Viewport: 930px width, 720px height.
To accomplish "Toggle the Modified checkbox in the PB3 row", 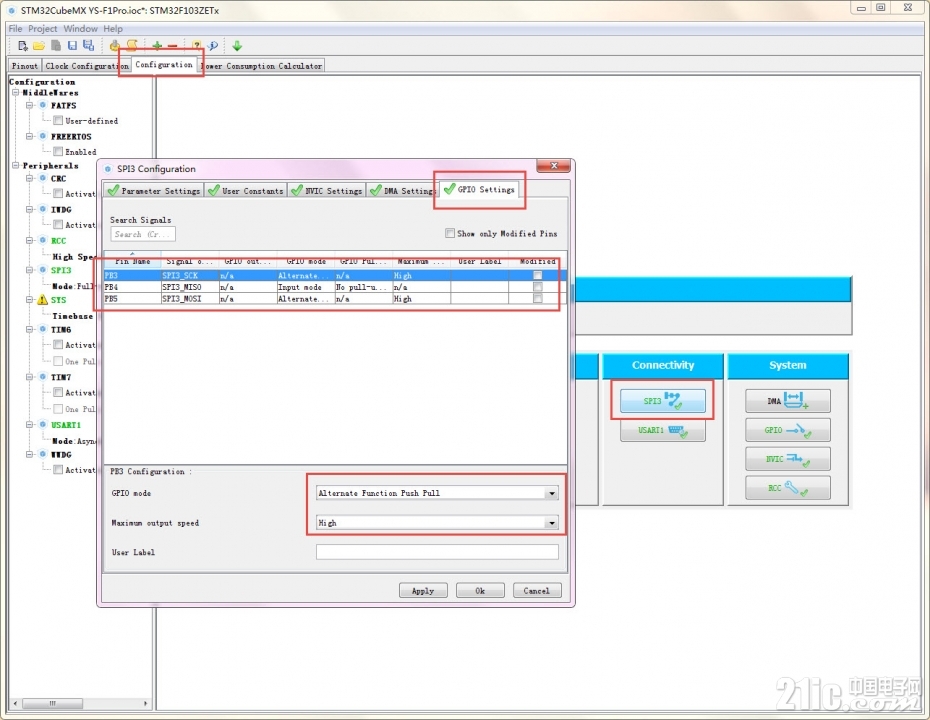I will (x=537, y=275).
